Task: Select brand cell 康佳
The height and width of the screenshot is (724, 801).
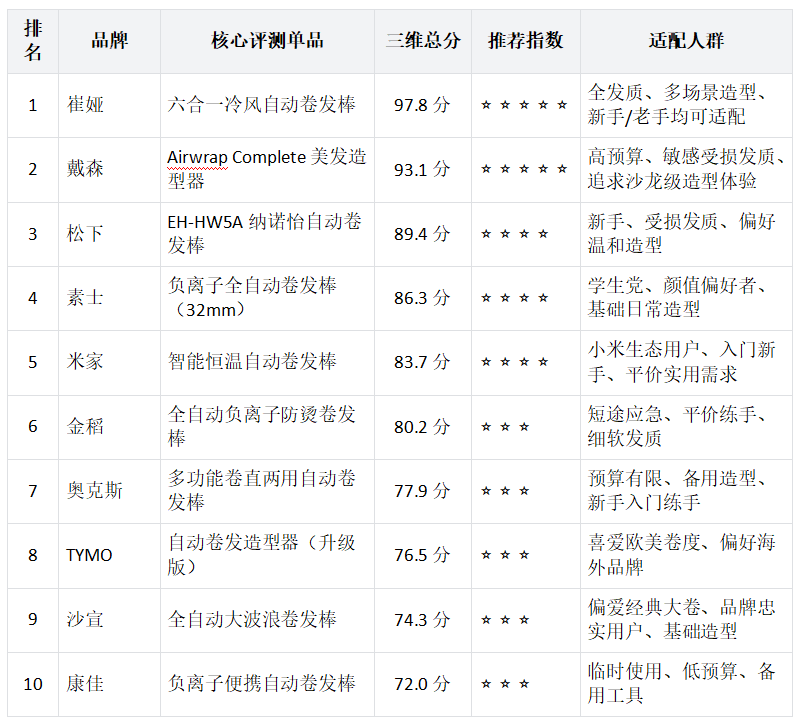Action: tap(109, 685)
